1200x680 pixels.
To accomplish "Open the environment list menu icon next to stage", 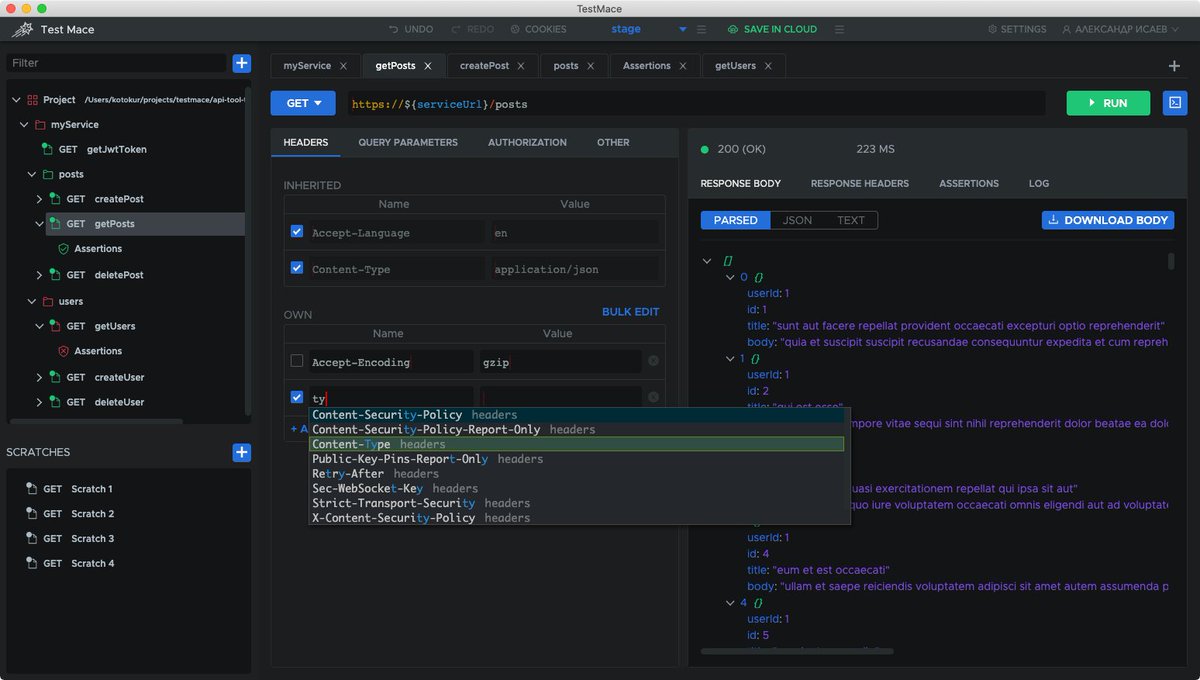I will (x=701, y=29).
